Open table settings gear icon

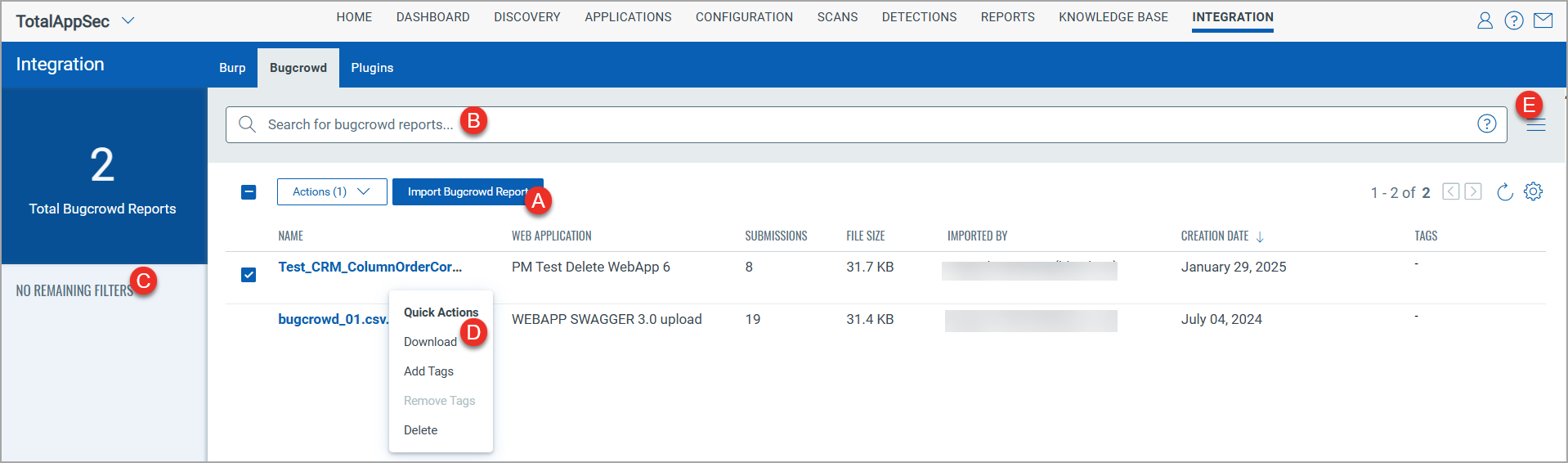click(x=1533, y=191)
